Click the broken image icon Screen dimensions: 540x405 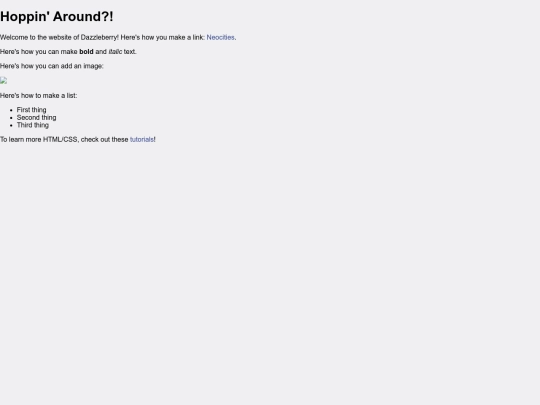pyautogui.click(x=3, y=81)
